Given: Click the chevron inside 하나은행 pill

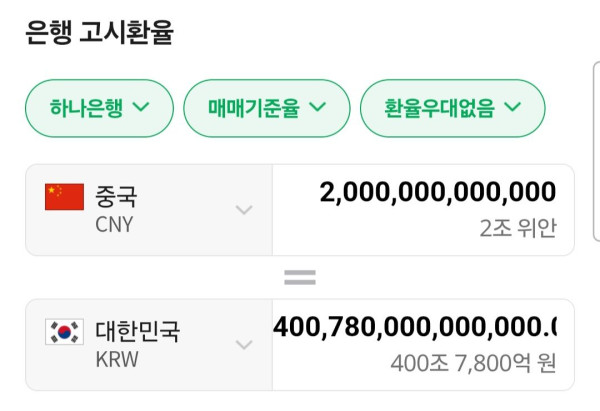Looking at the screenshot, I should click(141, 106).
